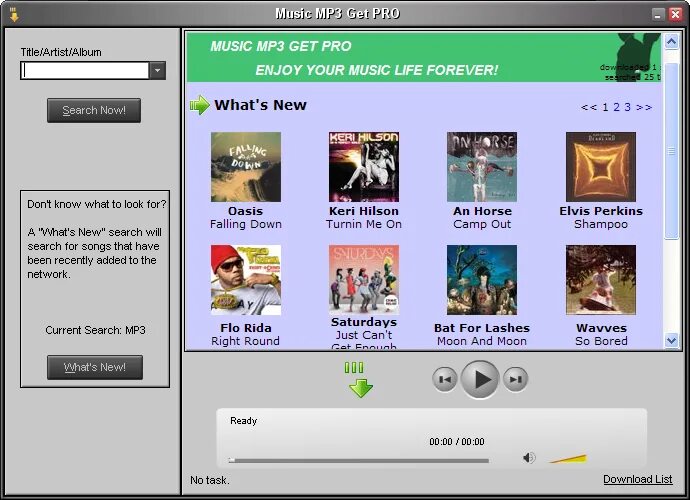Click the Current Search: MP3 text
Screen dimensions: 690x500
pos(95,330)
